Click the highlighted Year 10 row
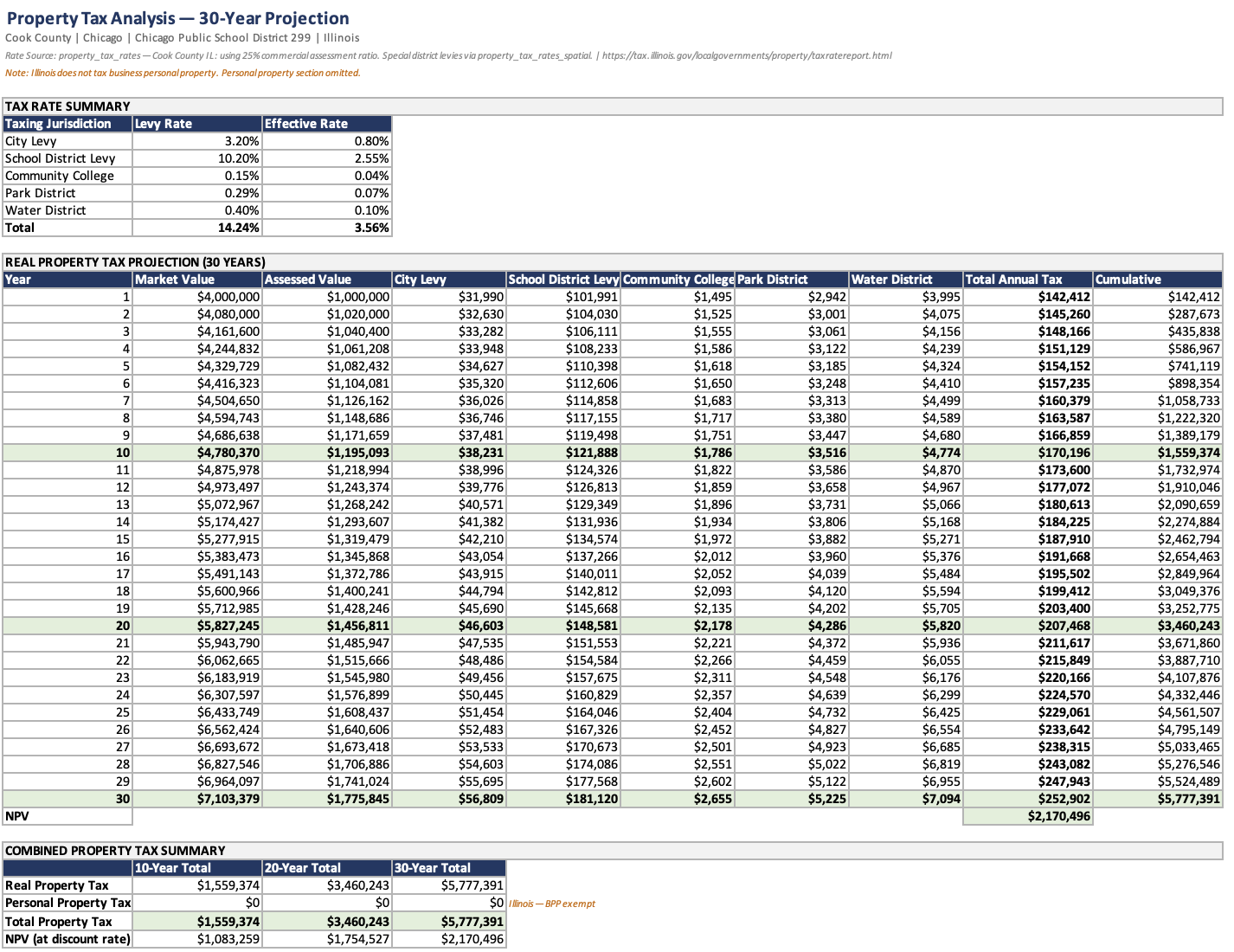 [x=346, y=452]
